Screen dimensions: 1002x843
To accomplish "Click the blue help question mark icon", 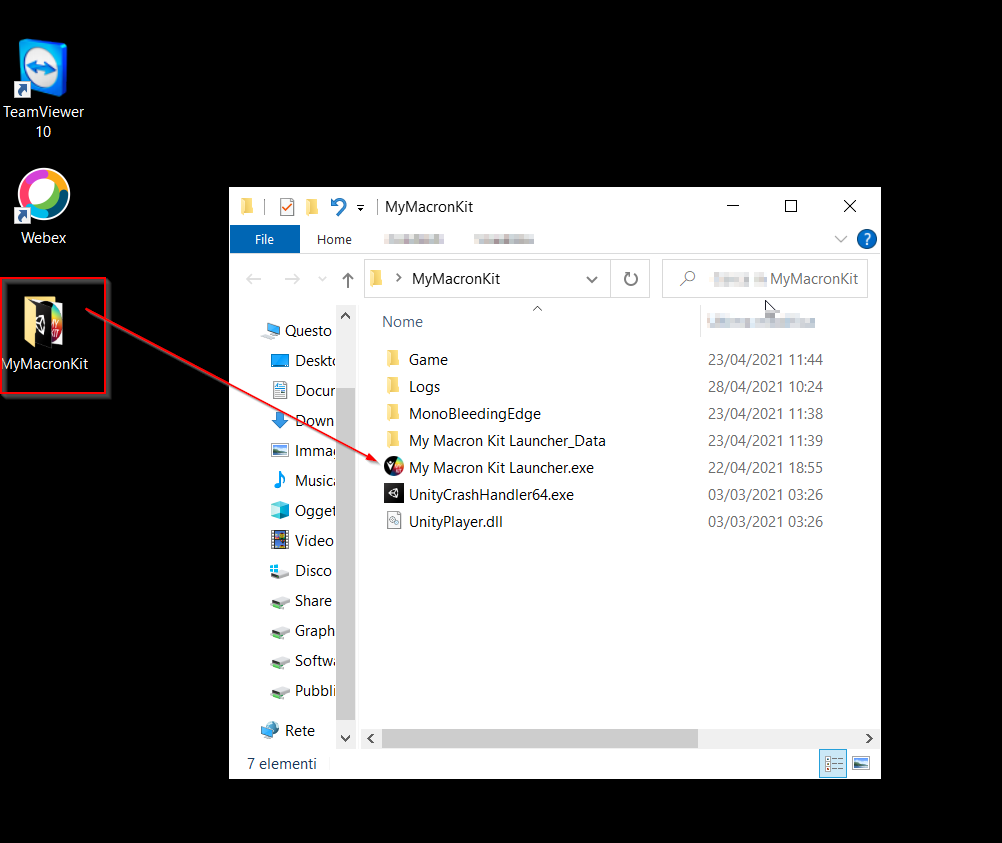I will (867, 239).
